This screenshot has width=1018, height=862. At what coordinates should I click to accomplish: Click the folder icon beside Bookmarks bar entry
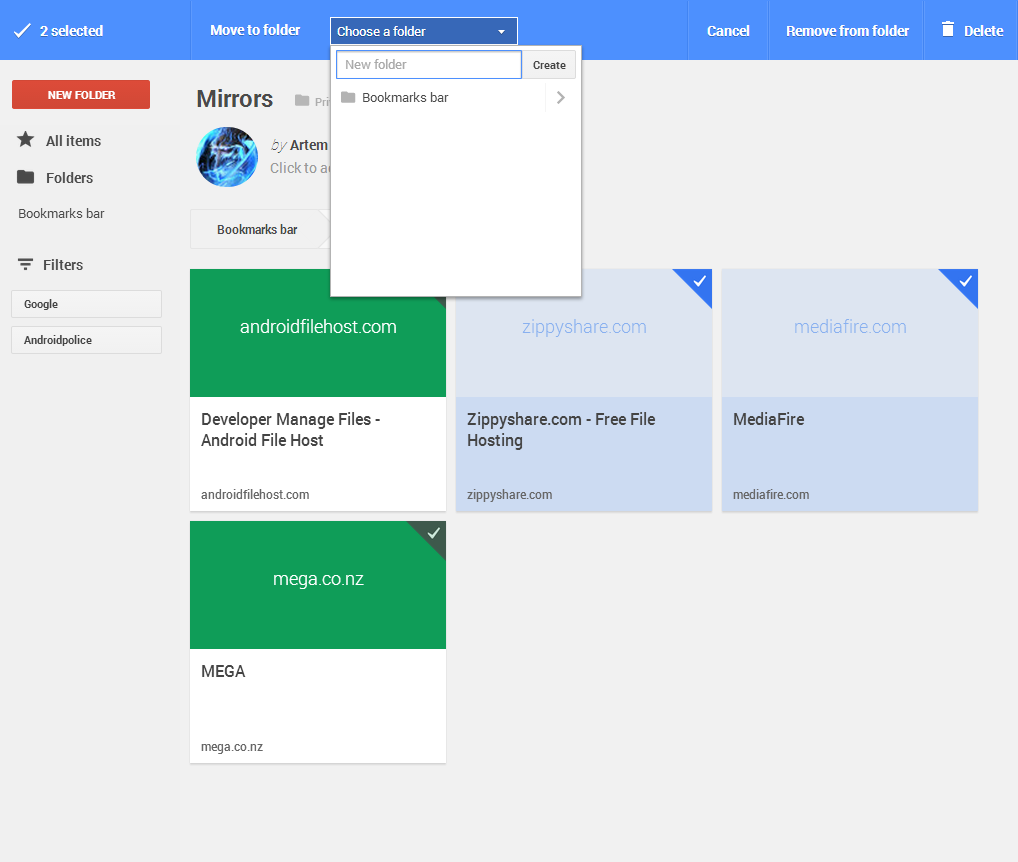348,97
